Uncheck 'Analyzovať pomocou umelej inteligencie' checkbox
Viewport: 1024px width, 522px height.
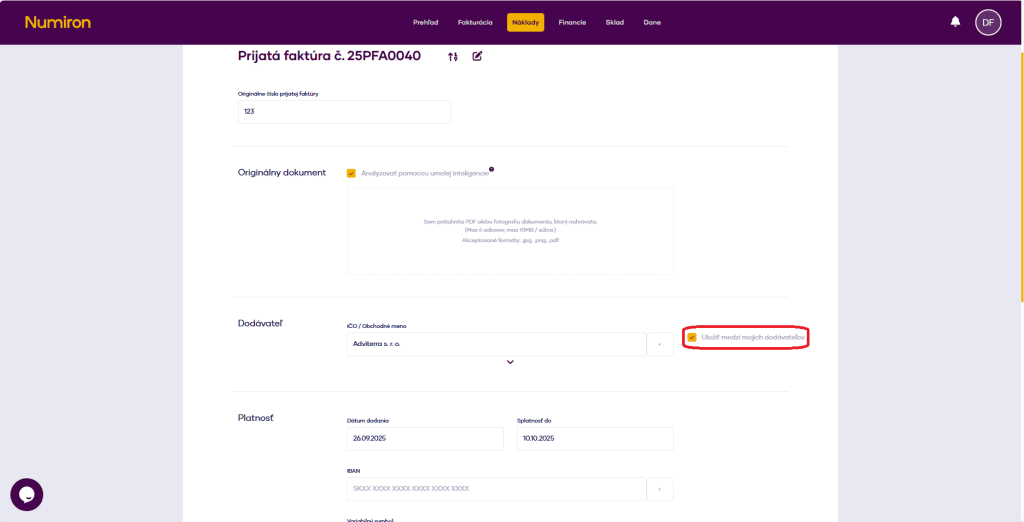(351, 173)
